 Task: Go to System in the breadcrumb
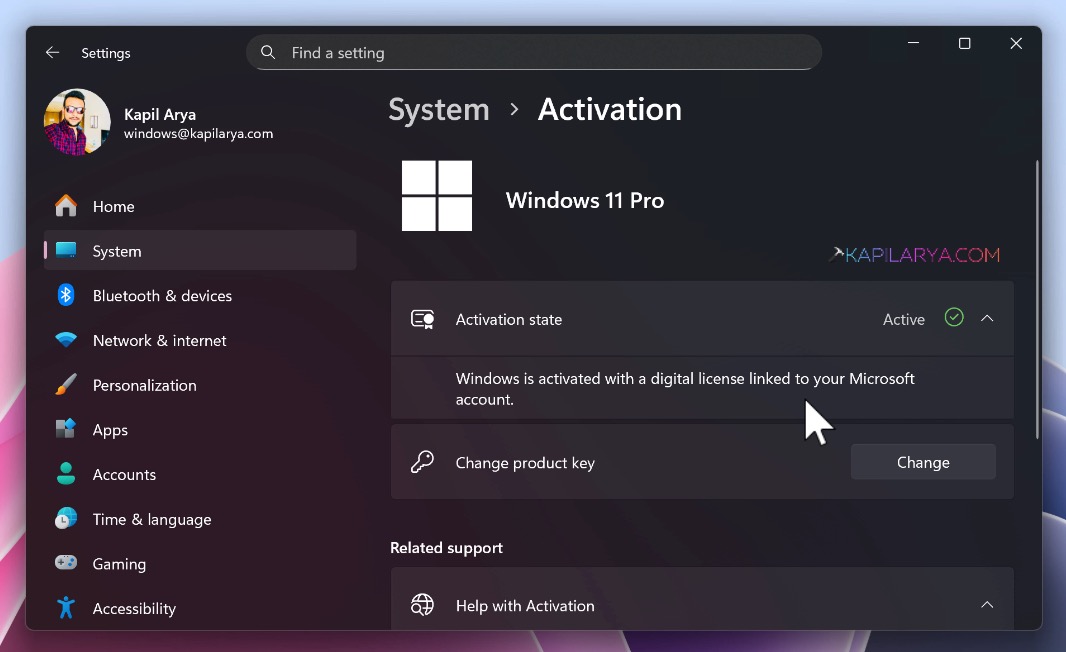(439, 109)
